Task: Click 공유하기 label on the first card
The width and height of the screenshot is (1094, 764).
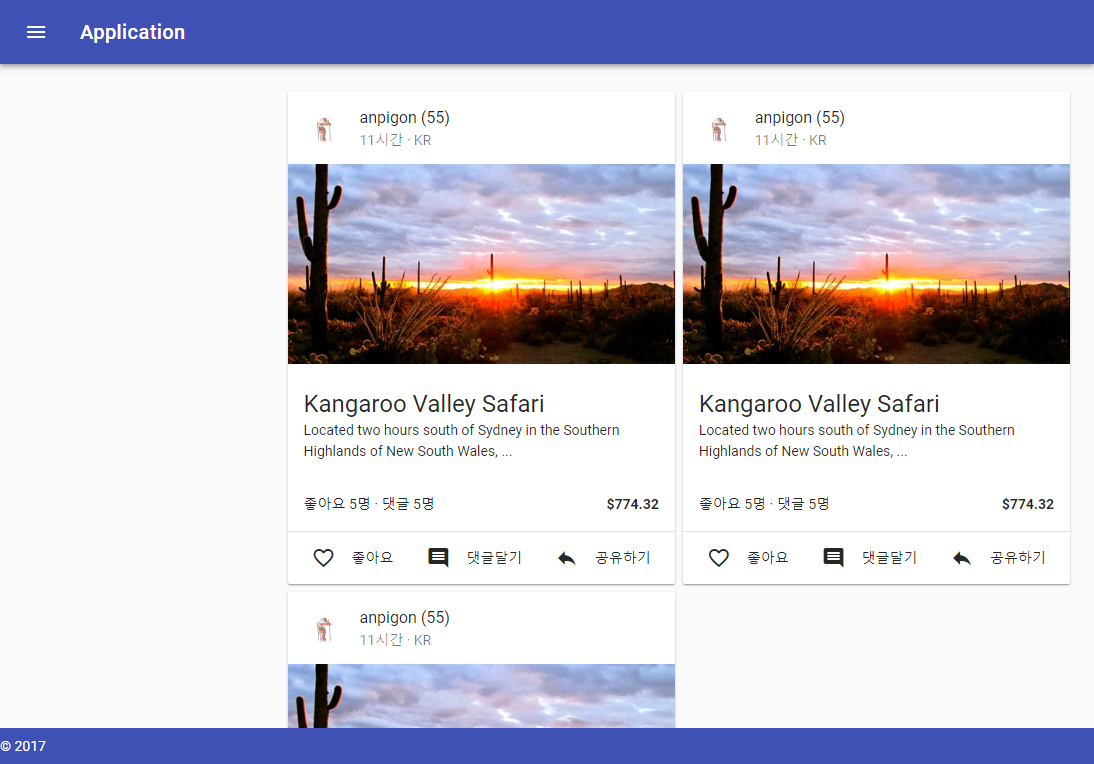Action: pyautogui.click(x=623, y=557)
